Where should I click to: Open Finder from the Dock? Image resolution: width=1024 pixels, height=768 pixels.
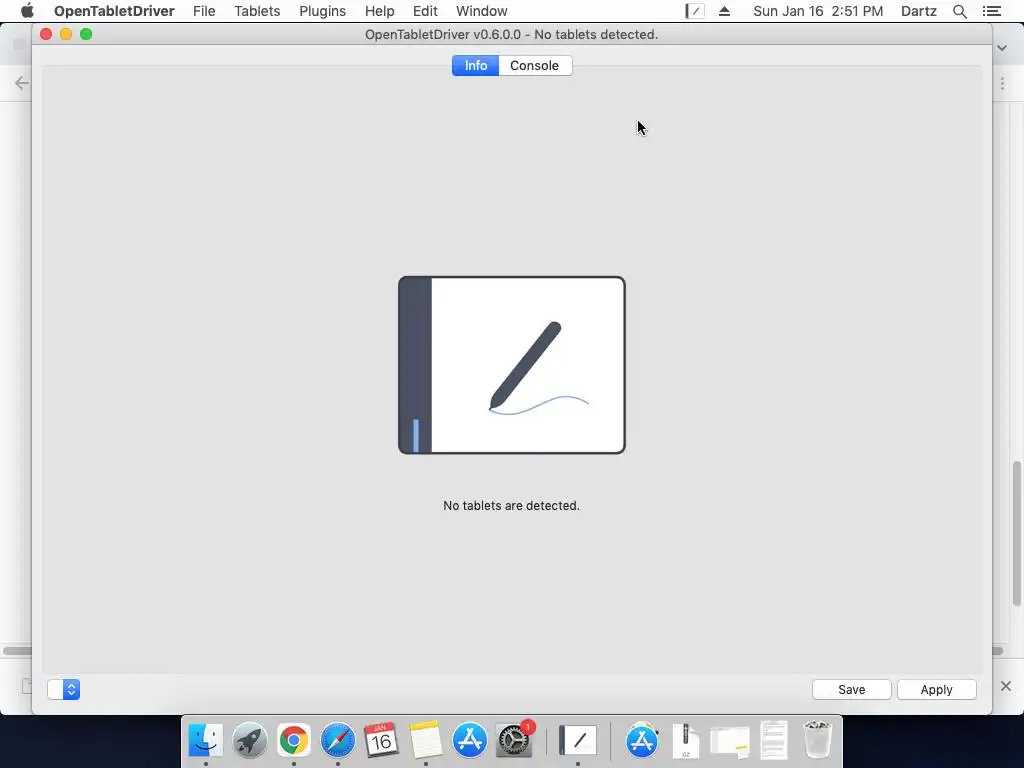[x=206, y=740]
